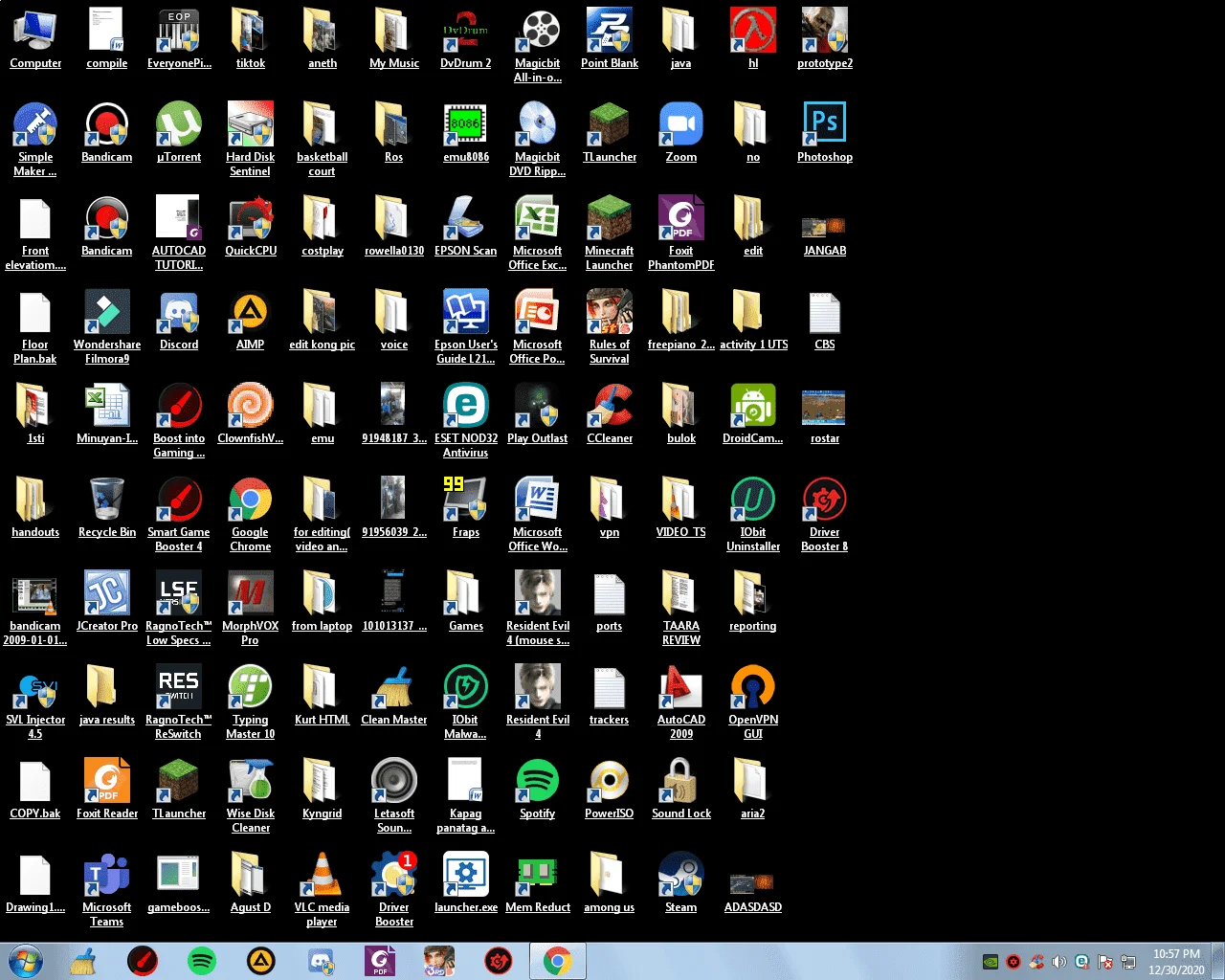Launch Rules of Survival desktop shortcut

coord(610,326)
